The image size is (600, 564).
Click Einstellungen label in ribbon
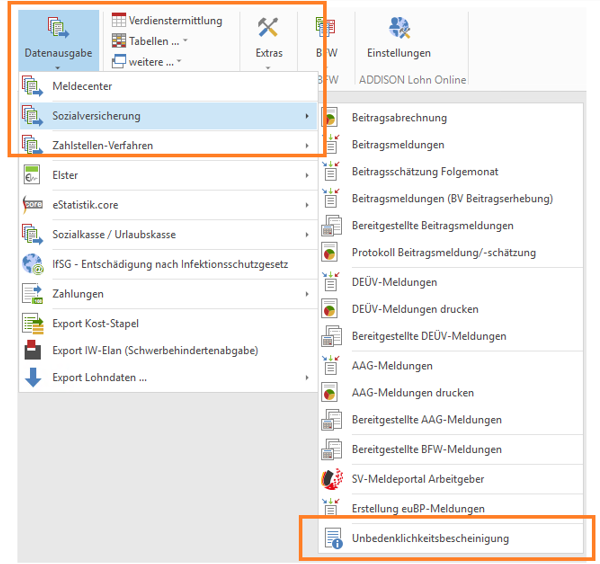pos(399,53)
